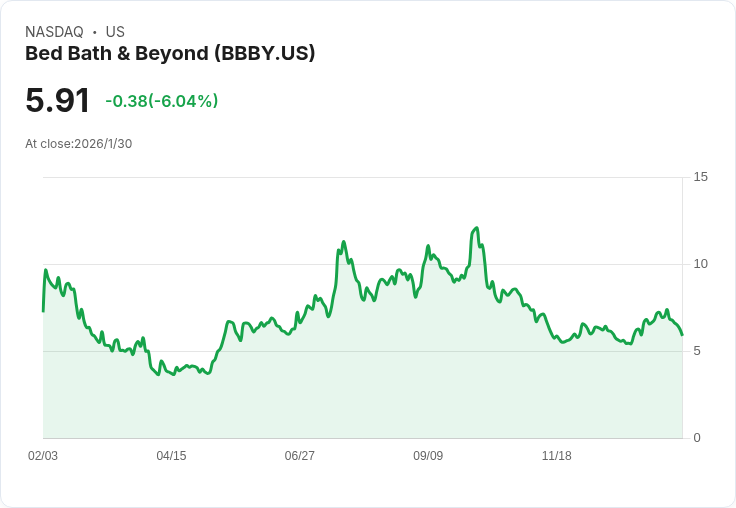Select the -0.38(-6.04%) price change text
This screenshot has width=736, height=508.
(161, 101)
